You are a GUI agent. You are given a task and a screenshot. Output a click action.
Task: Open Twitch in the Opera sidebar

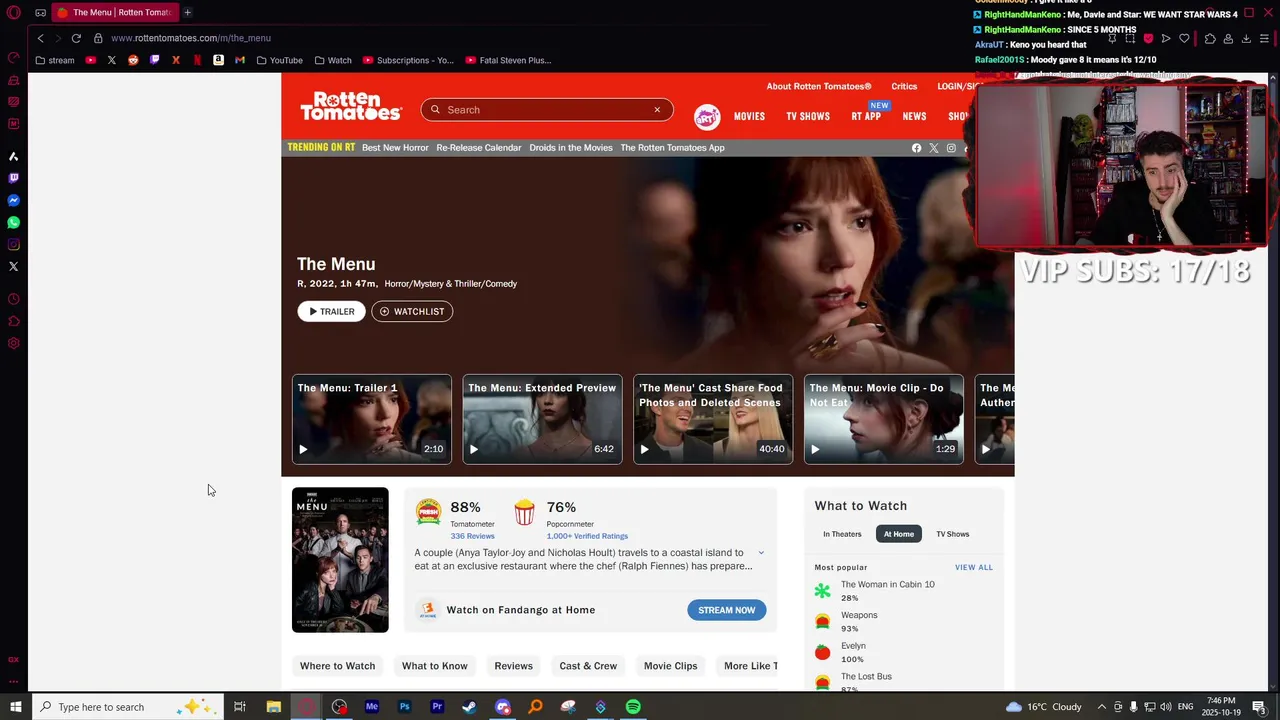coord(14,178)
